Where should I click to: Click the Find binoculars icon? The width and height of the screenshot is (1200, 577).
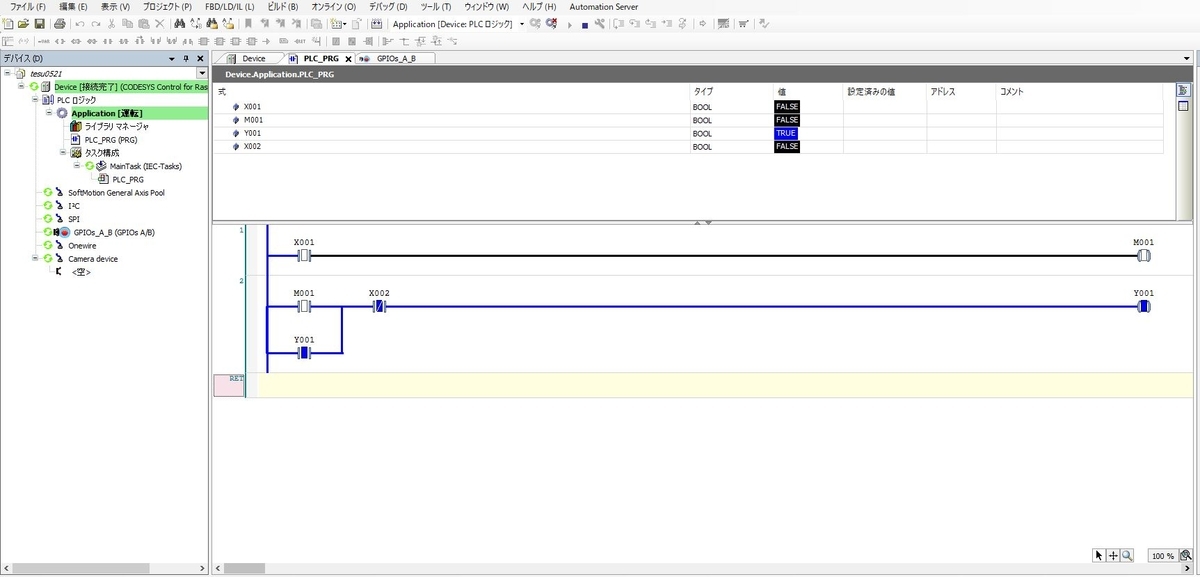point(180,23)
